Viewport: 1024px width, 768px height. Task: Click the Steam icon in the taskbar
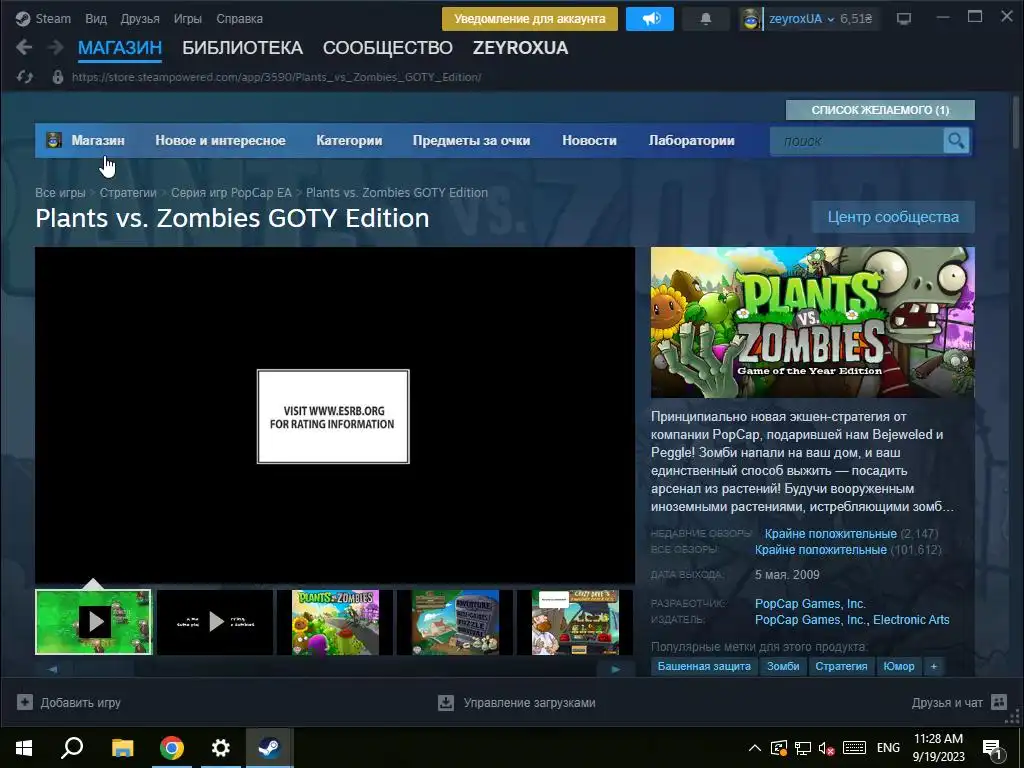[x=269, y=748]
